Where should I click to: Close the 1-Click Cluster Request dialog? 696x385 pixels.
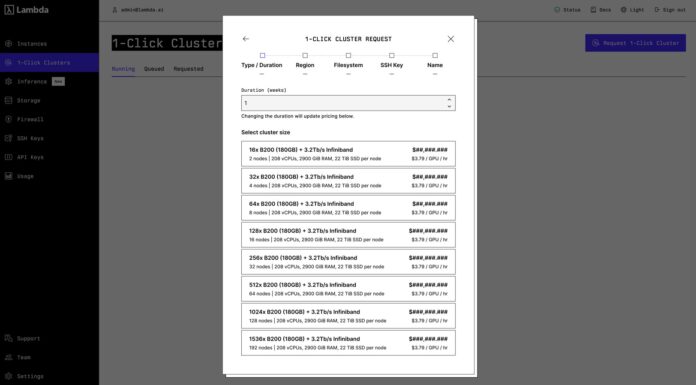[451, 39]
